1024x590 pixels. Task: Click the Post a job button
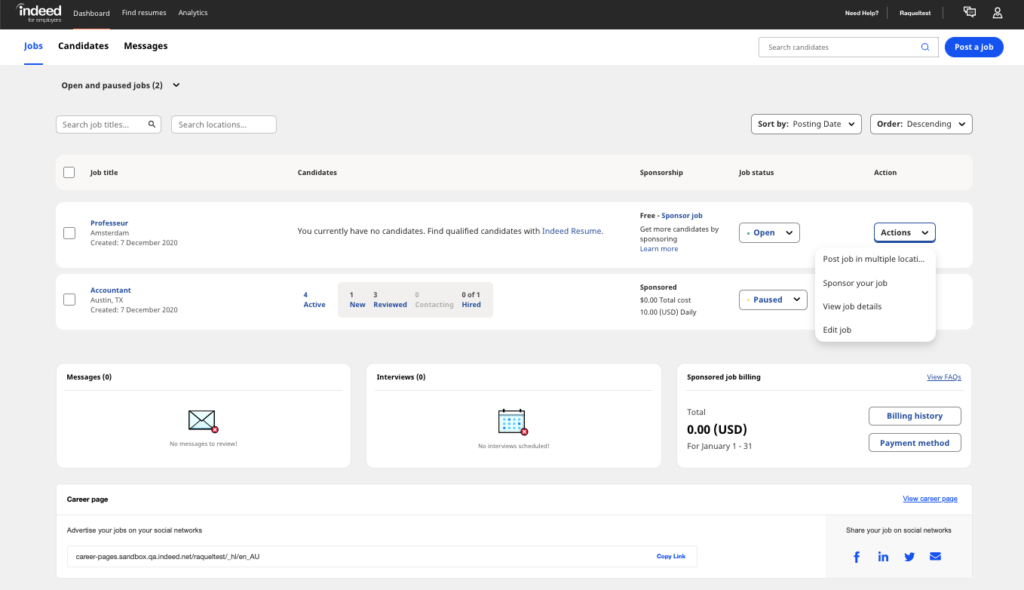pos(973,46)
